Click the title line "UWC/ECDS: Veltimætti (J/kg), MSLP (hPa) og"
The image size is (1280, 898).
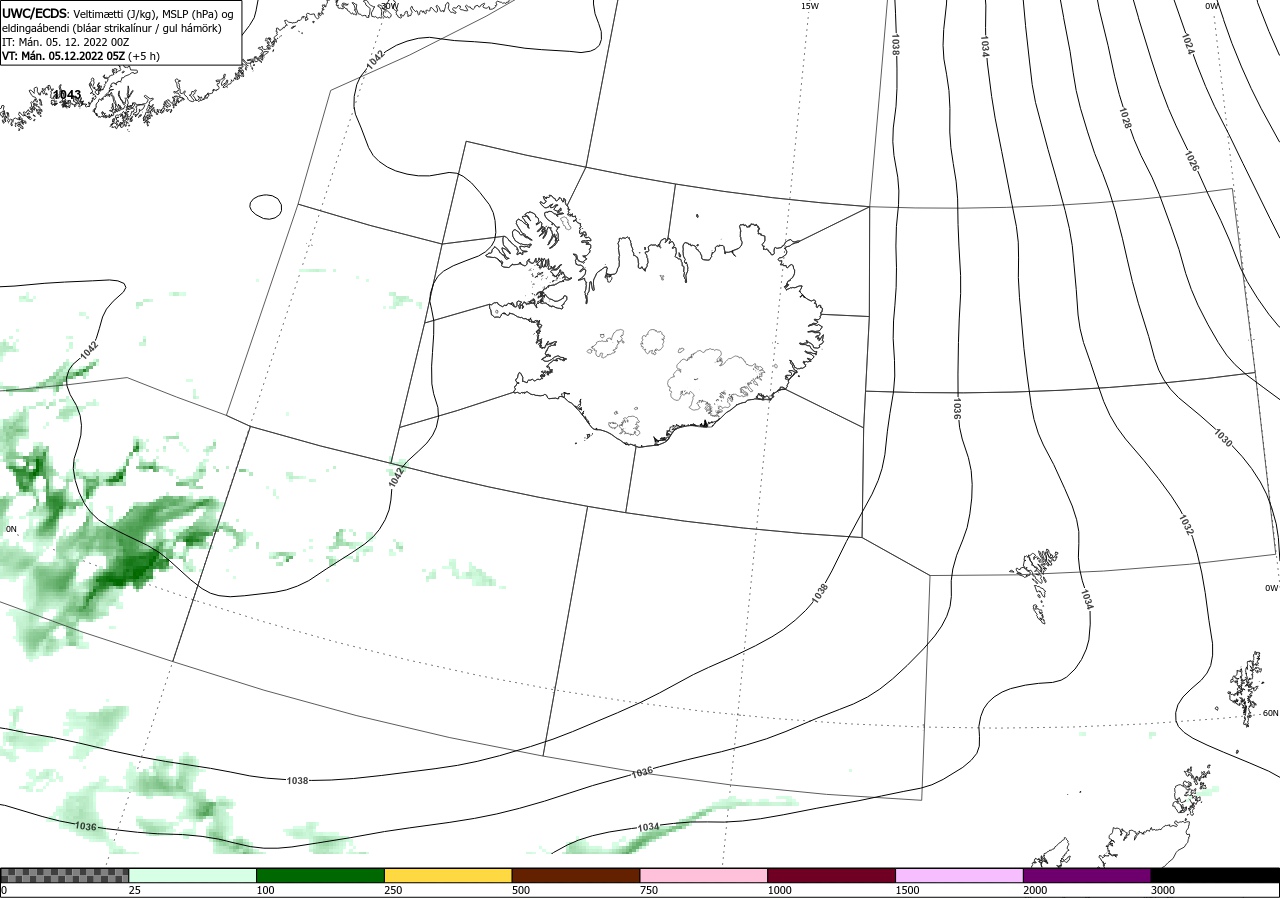118,13
